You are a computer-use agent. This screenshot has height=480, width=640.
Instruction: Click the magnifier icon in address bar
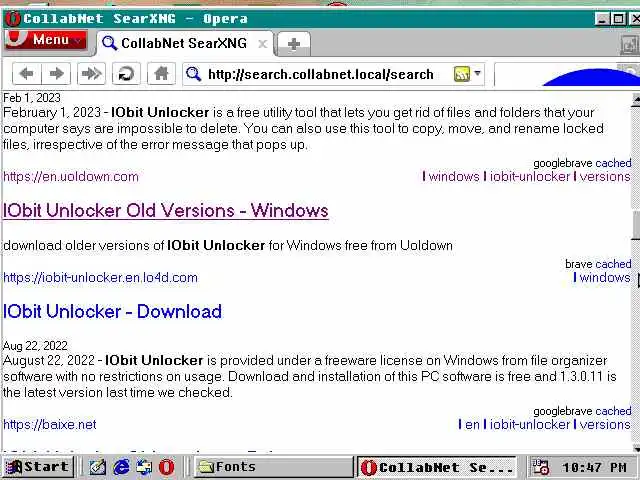point(193,74)
